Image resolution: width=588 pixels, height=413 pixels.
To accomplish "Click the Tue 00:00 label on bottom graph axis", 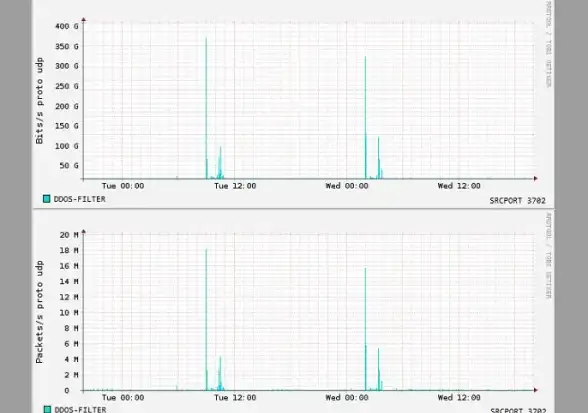I will click(x=123, y=398).
